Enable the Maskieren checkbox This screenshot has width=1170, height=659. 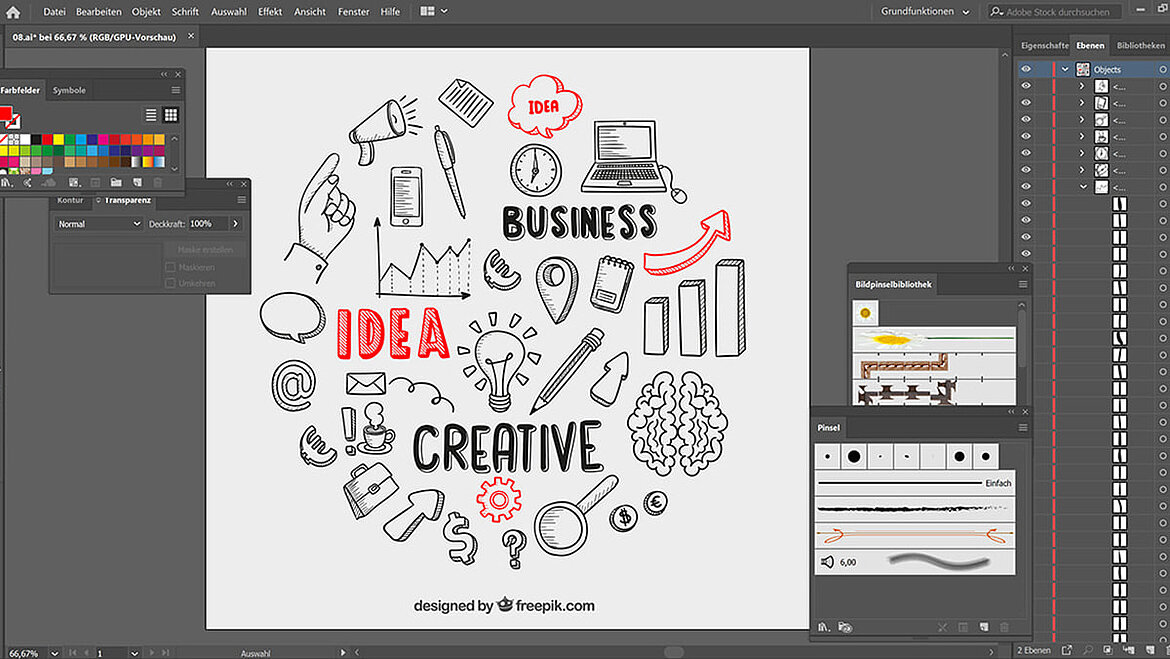(x=171, y=268)
